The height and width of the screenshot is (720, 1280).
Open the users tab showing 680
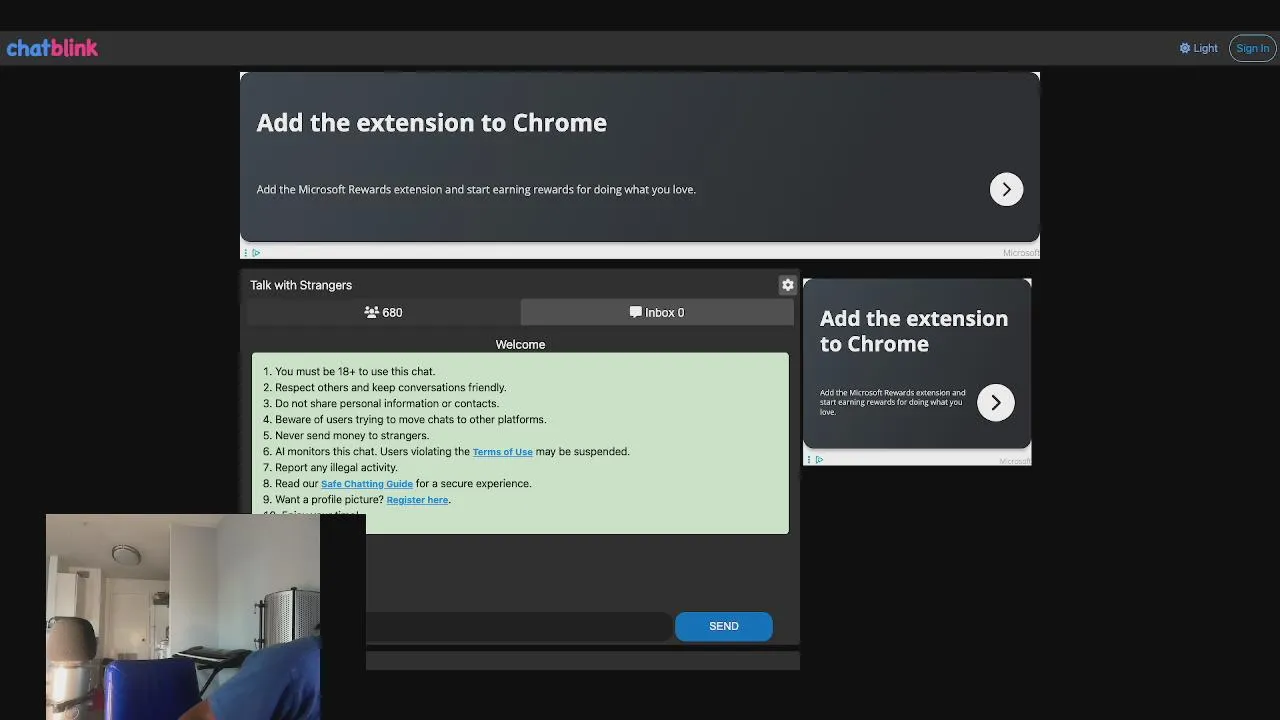coord(384,313)
